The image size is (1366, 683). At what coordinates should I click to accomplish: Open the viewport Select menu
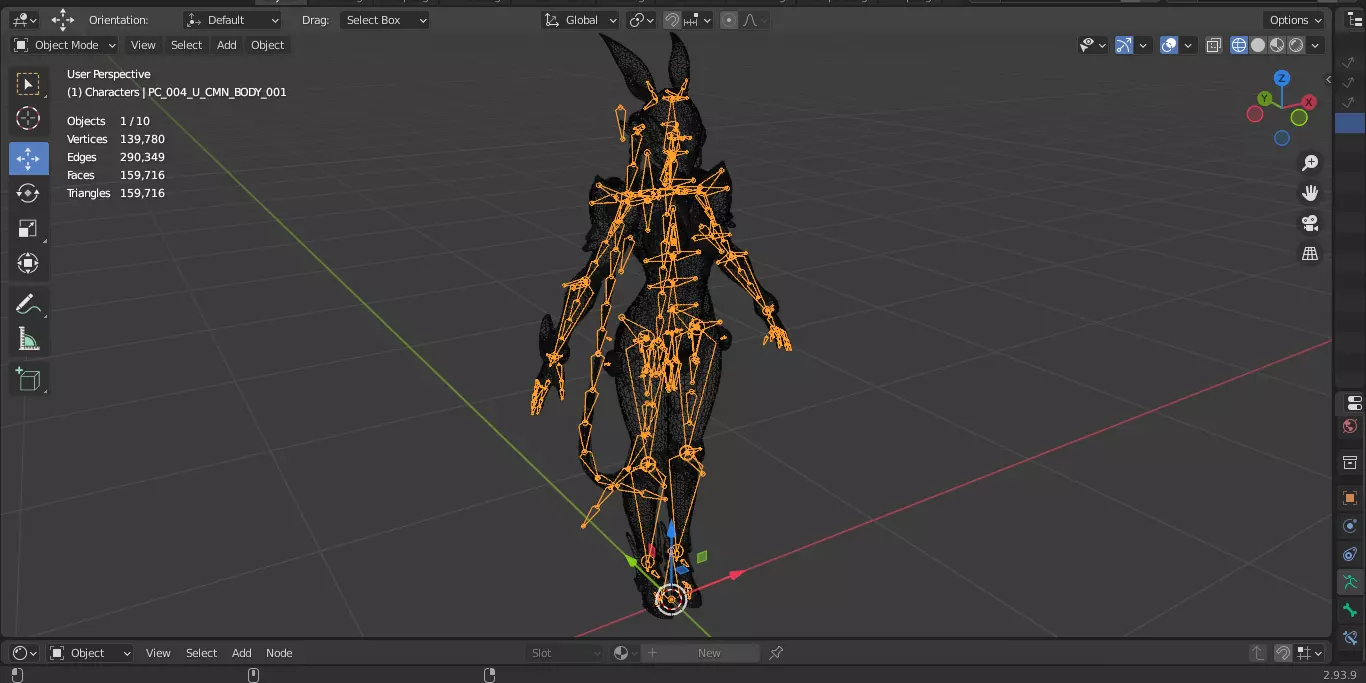(186, 45)
